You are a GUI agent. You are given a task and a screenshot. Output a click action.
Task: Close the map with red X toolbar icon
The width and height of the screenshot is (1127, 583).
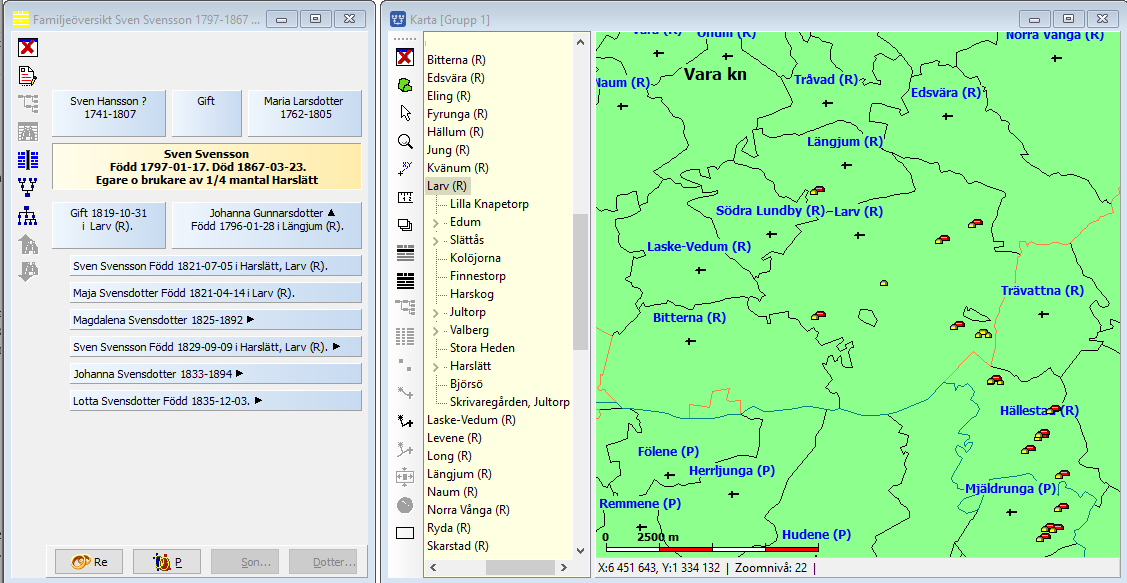coord(405,58)
